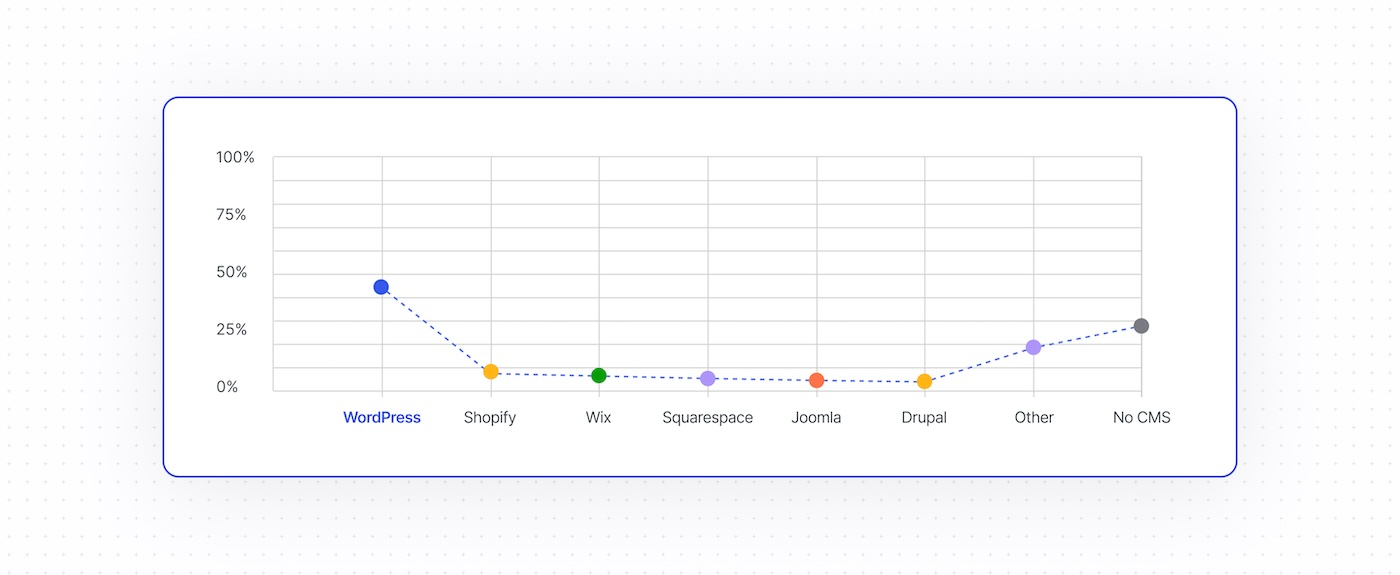This screenshot has height=575, width=1400.
Task: Click the yellow Drupal data point
Action: click(x=924, y=381)
